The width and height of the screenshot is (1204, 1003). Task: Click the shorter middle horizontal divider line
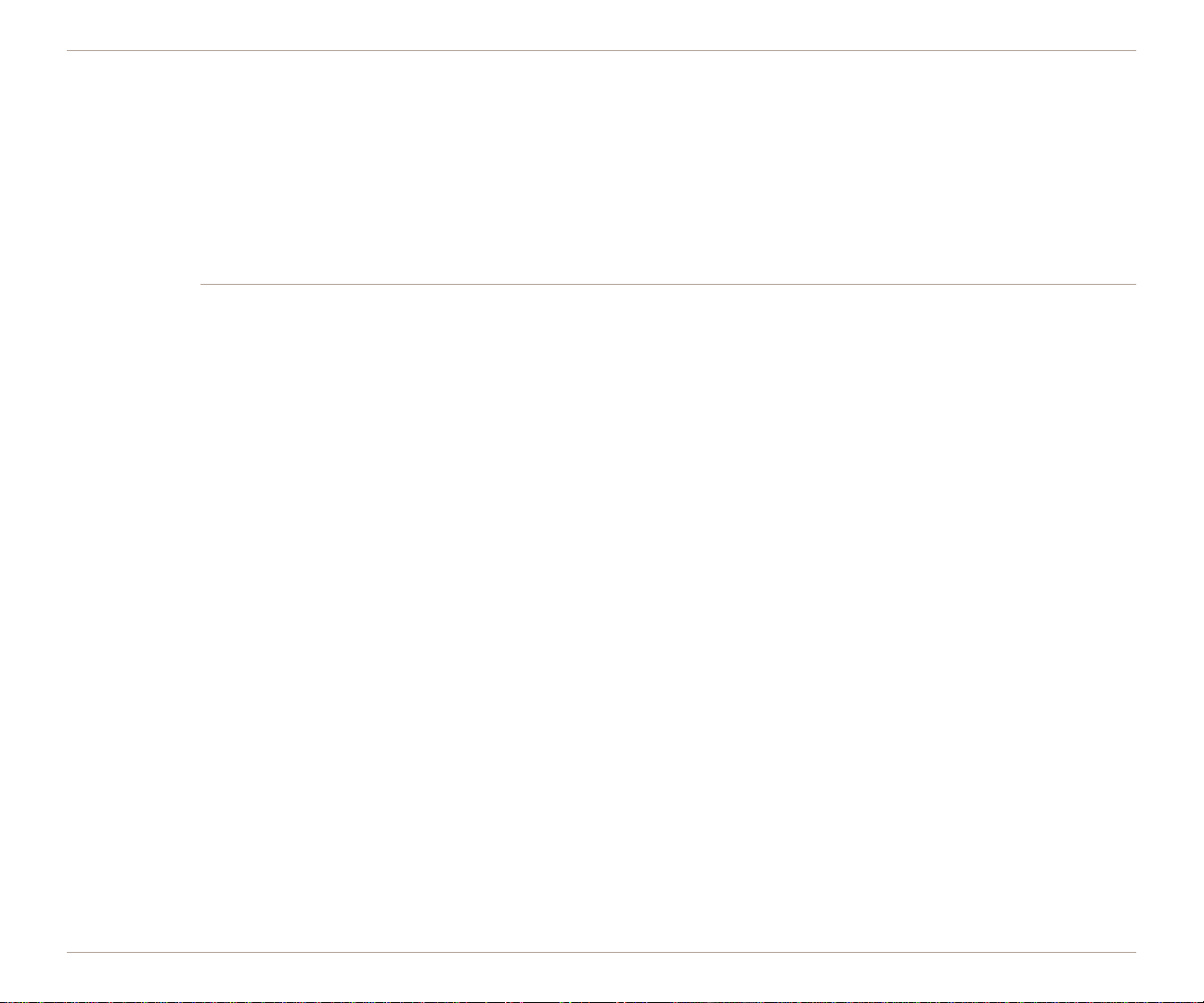(668, 284)
